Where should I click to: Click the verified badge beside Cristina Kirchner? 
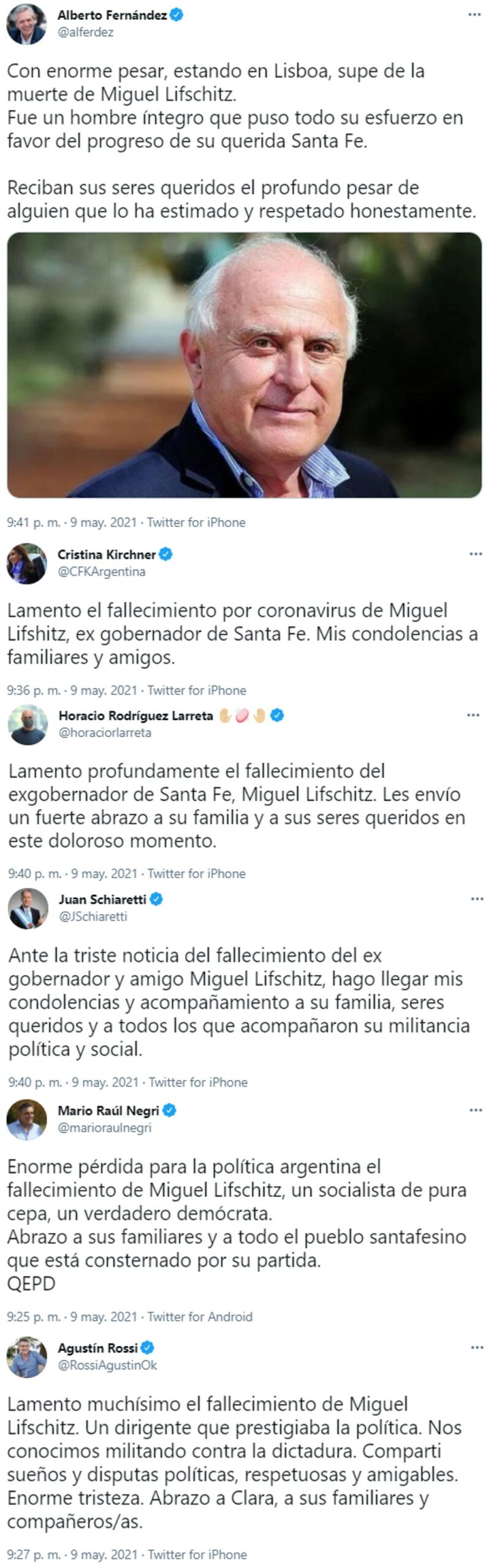coord(166,555)
